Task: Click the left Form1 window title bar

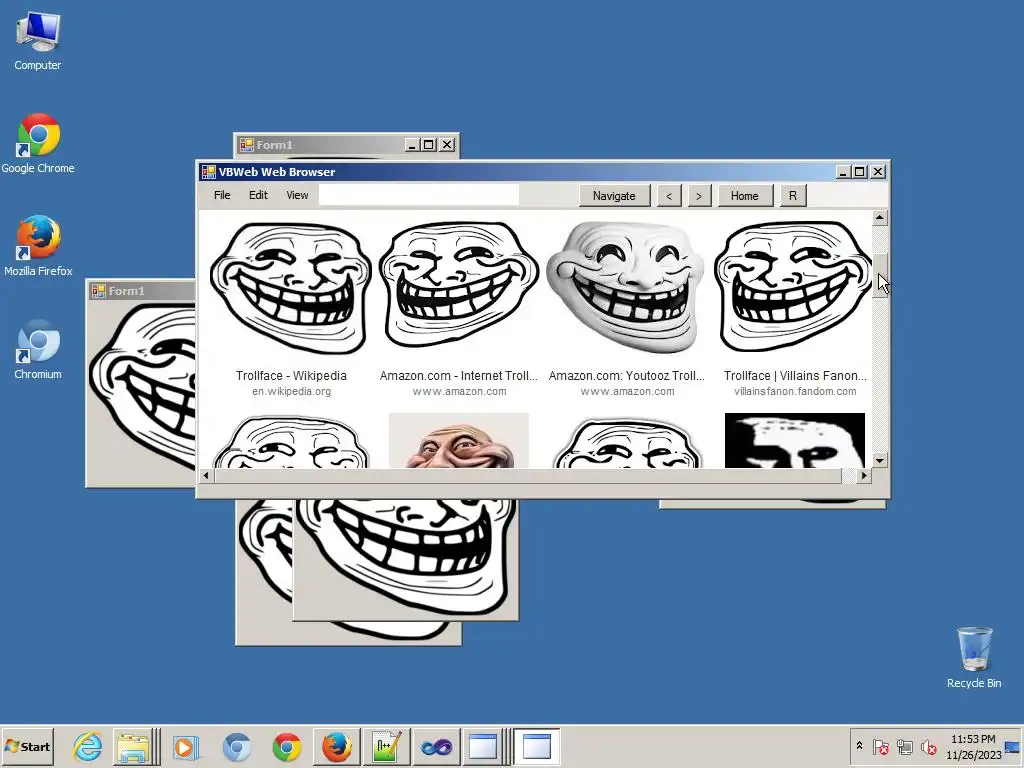Action: [x=141, y=291]
